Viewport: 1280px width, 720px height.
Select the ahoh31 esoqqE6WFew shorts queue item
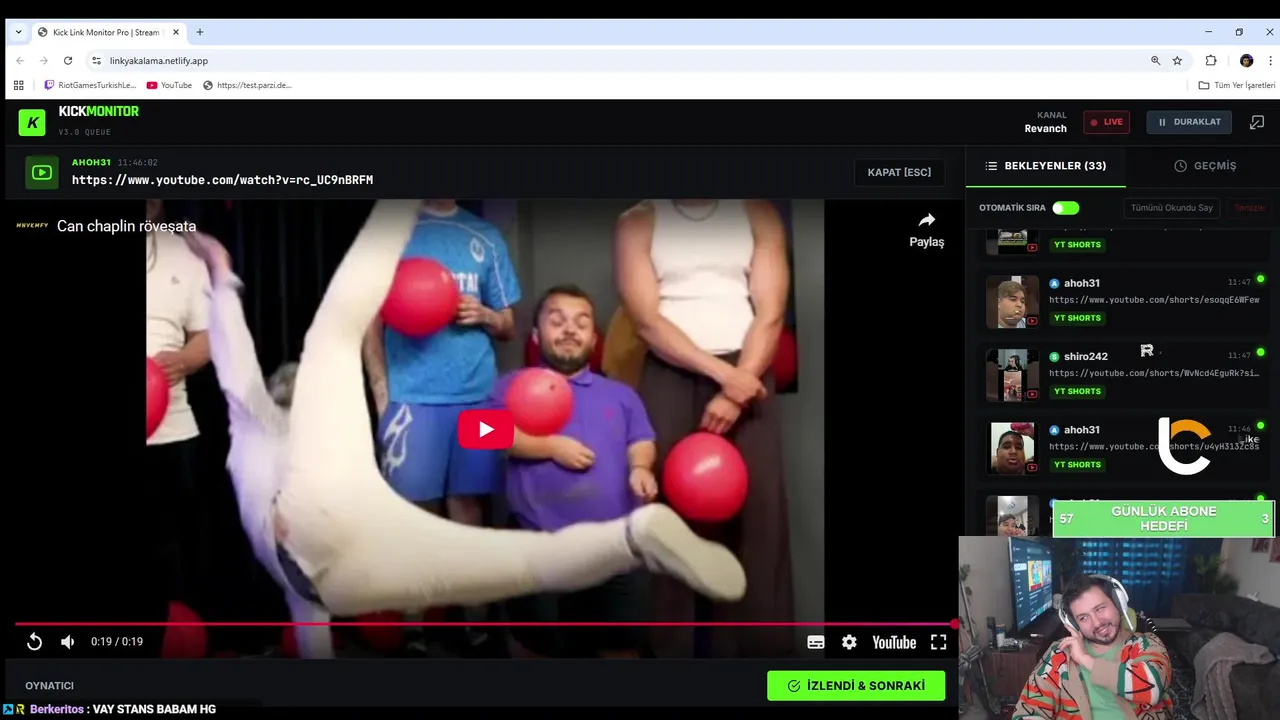pos(1125,300)
